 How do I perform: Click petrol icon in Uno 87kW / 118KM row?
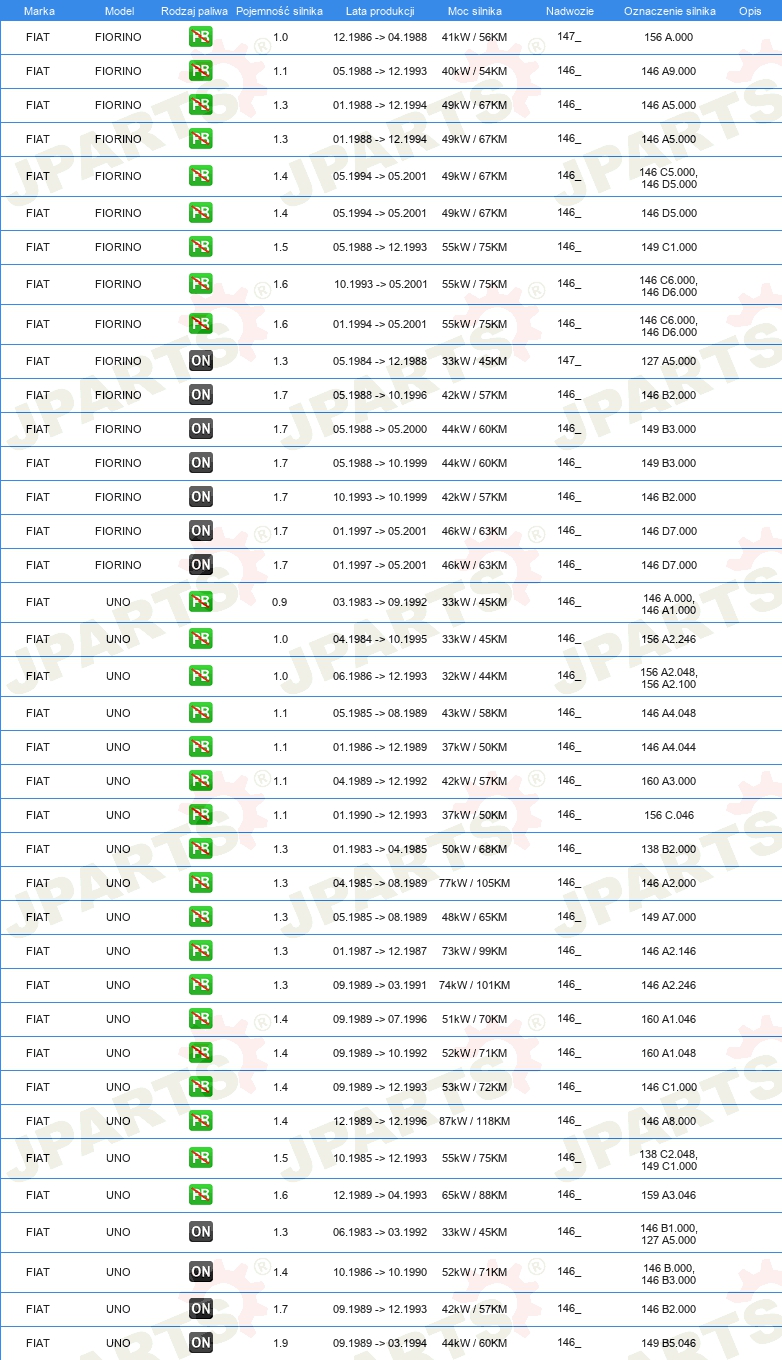(201, 1121)
